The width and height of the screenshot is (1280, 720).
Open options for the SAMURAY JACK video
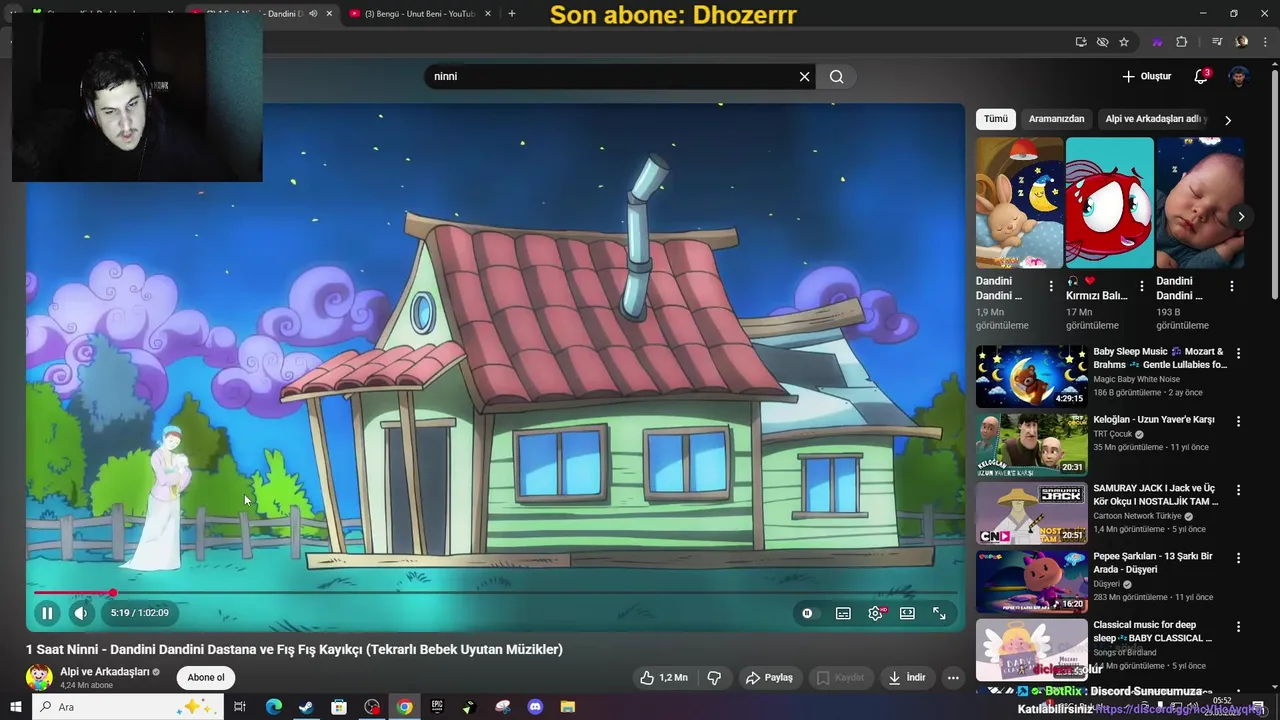point(1238,490)
